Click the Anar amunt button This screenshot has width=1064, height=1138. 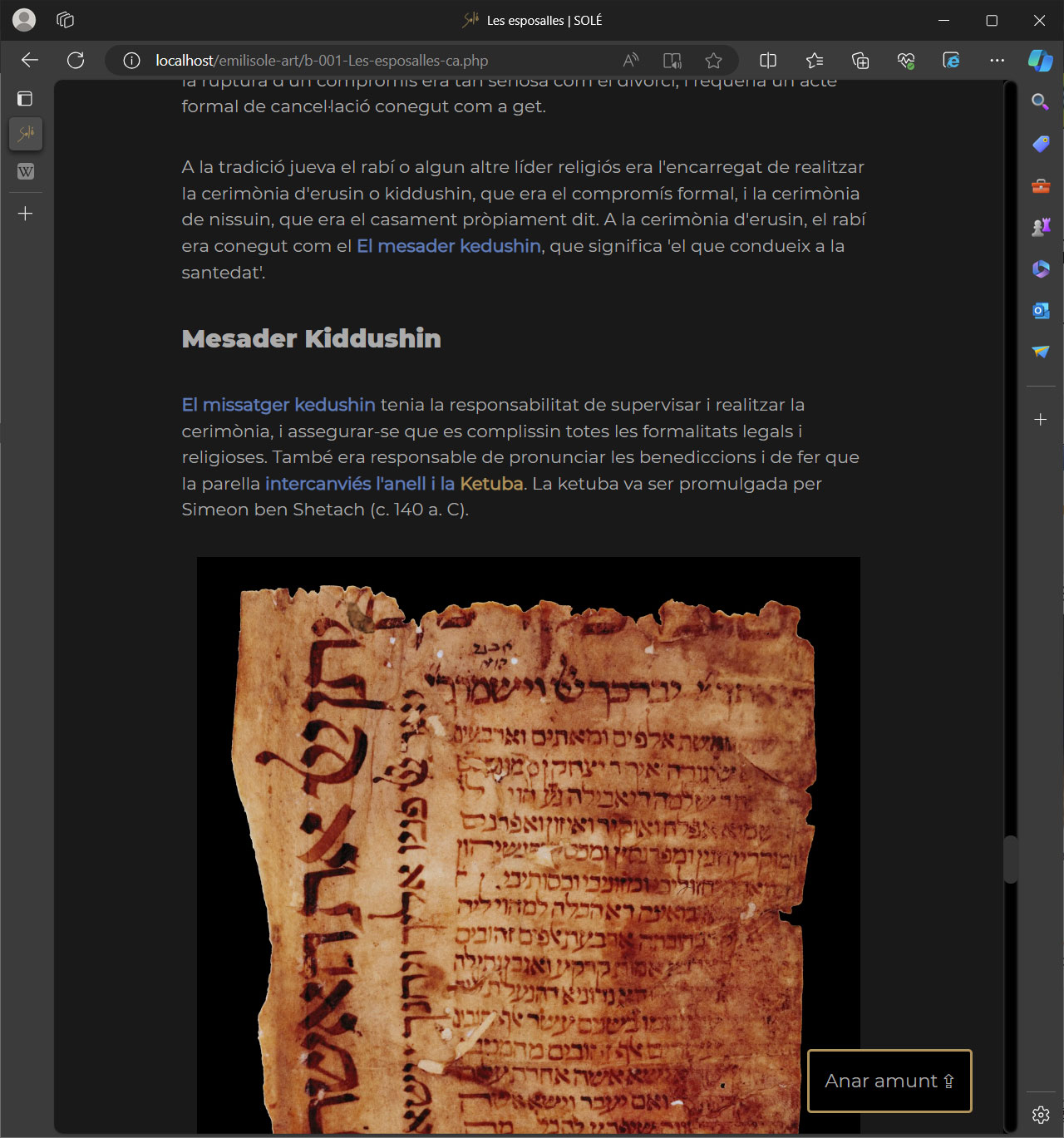pos(889,1081)
